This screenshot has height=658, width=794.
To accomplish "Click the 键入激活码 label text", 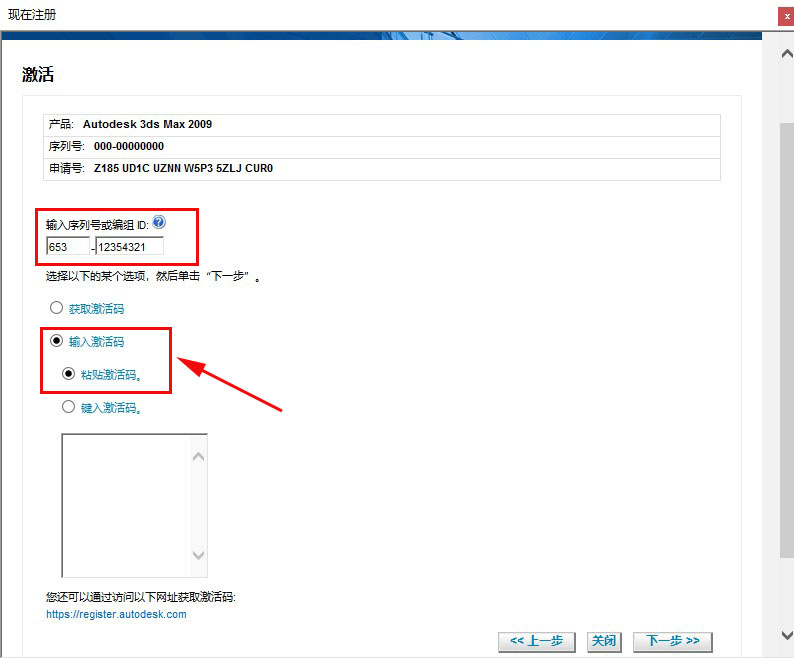I will (x=111, y=408).
